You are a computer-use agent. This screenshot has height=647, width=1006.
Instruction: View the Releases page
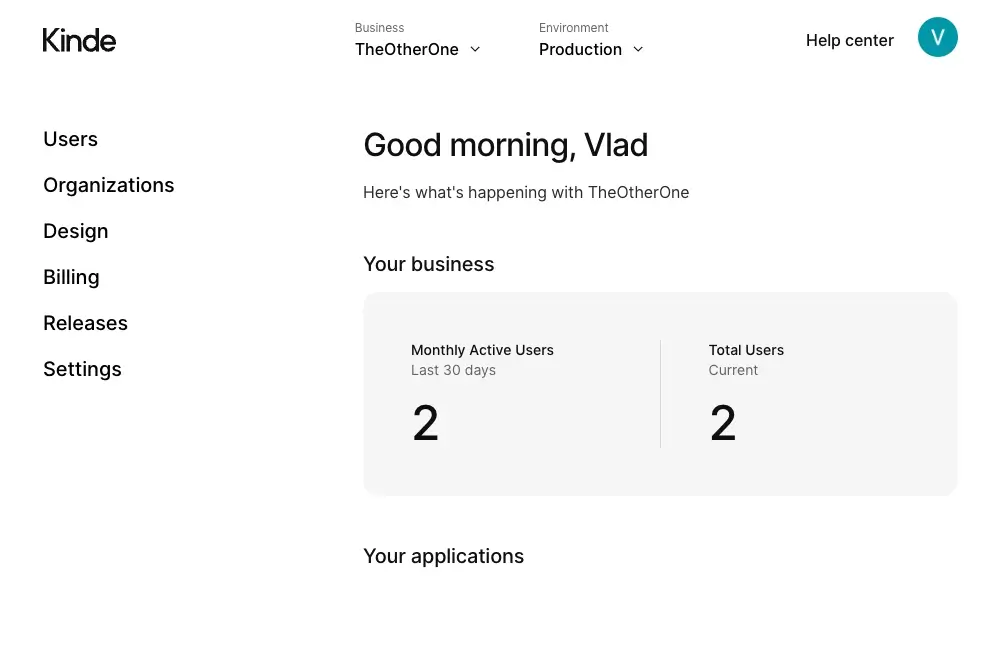point(85,323)
